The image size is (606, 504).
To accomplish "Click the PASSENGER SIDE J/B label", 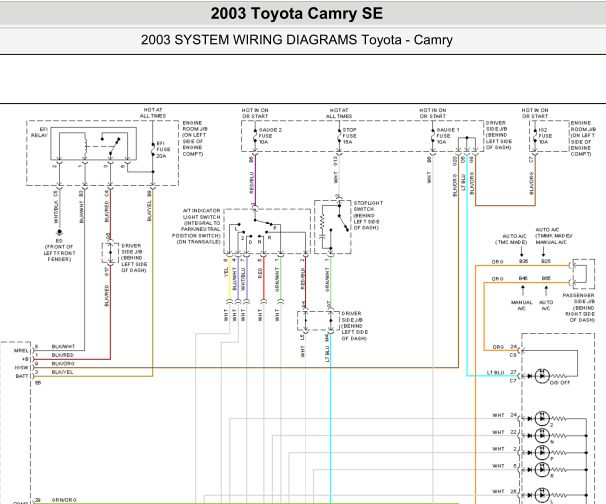I will [579, 308].
